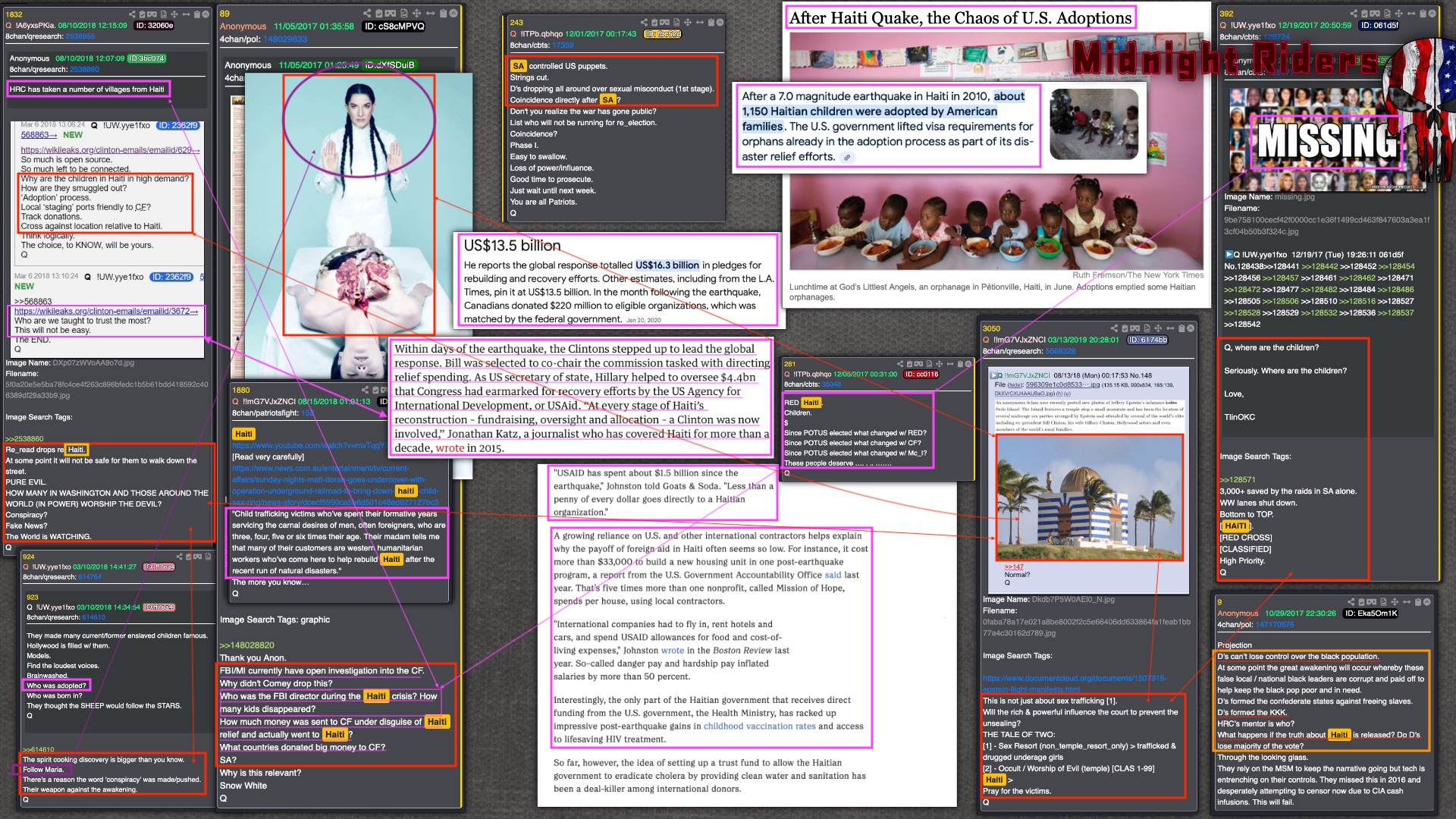Click horizontal resize arrows on post 392
The height and width of the screenshot is (819, 1456).
click(x=1411, y=13)
